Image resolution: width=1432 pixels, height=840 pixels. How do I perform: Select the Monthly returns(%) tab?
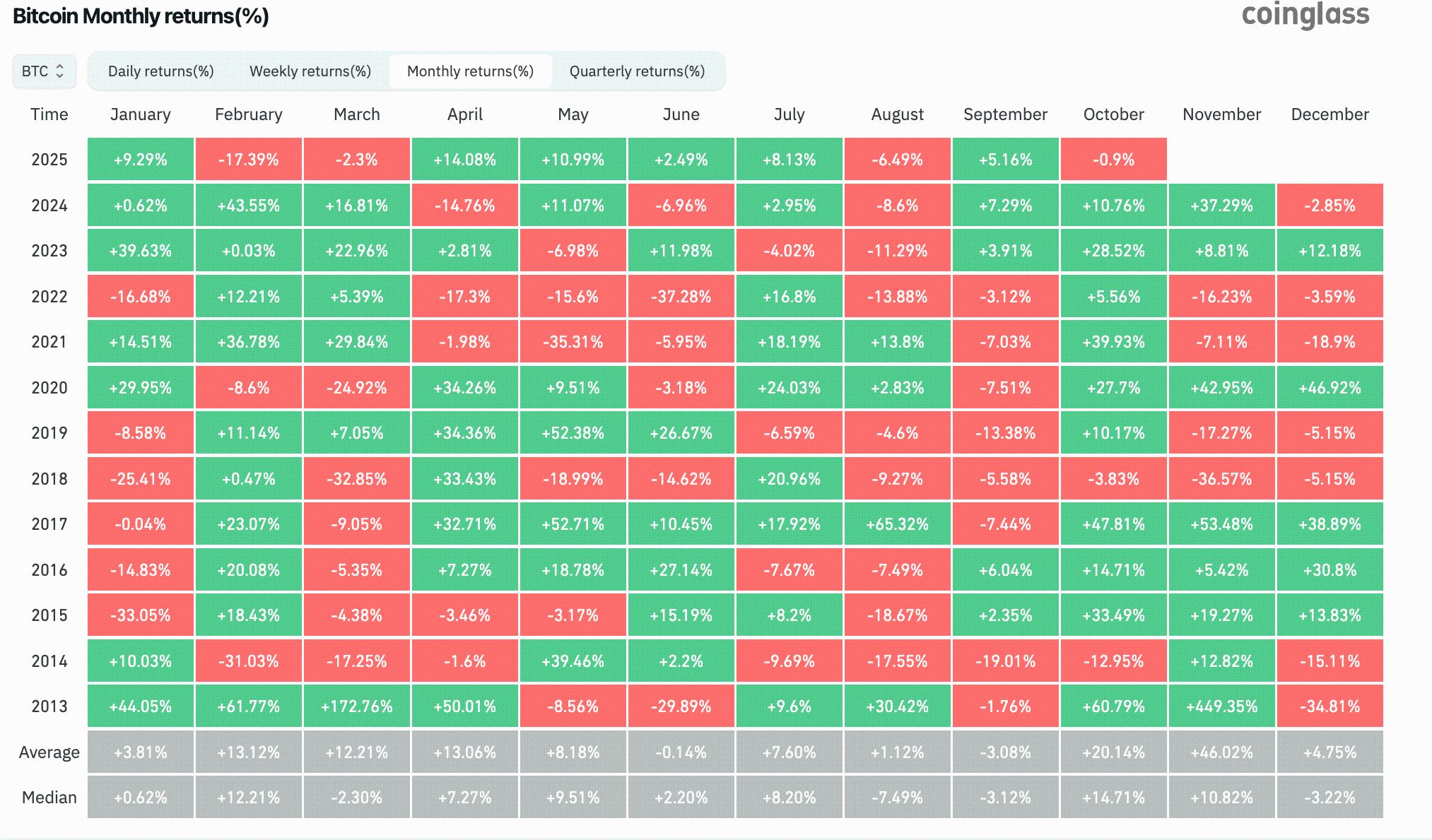coord(470,71)
